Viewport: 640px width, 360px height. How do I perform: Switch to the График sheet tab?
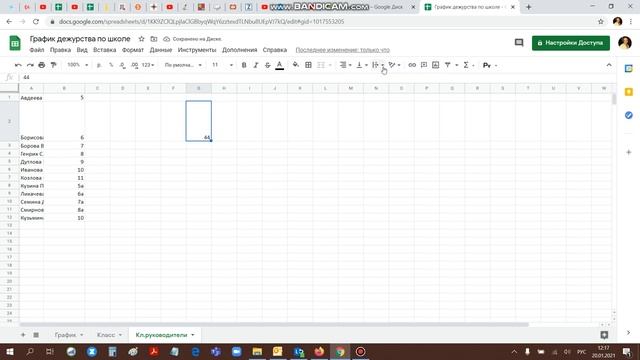coord(65,335)
